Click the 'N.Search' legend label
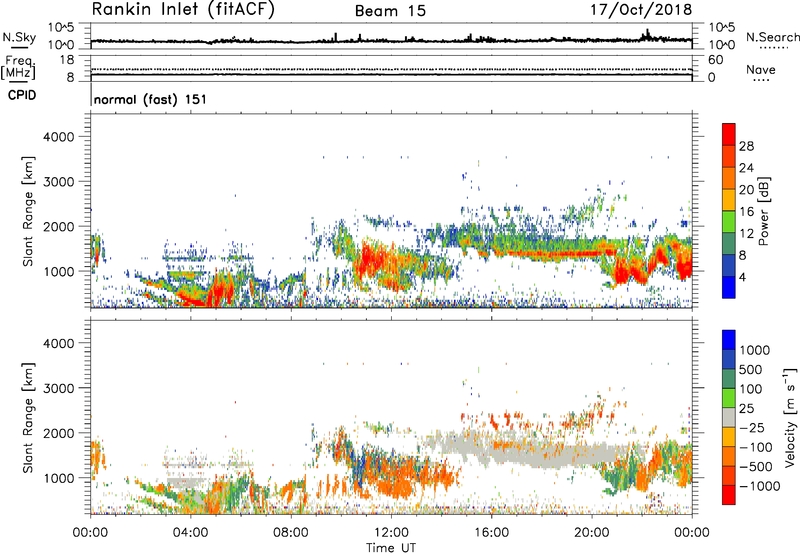Image resolution: width=800 pixels, height=554 pixels. click(x=772, y=37)
